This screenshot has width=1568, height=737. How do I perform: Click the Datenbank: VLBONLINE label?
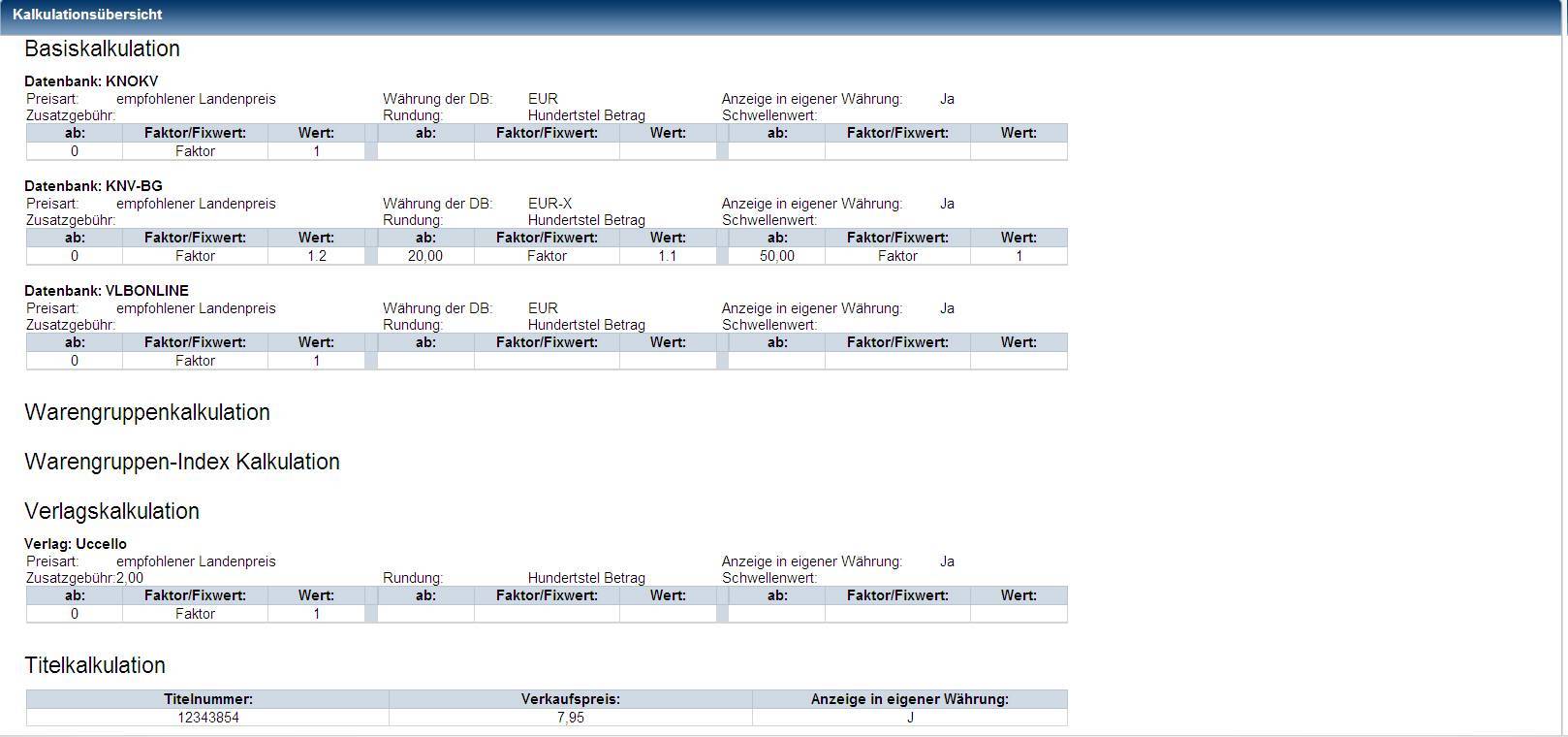[107, 291]
